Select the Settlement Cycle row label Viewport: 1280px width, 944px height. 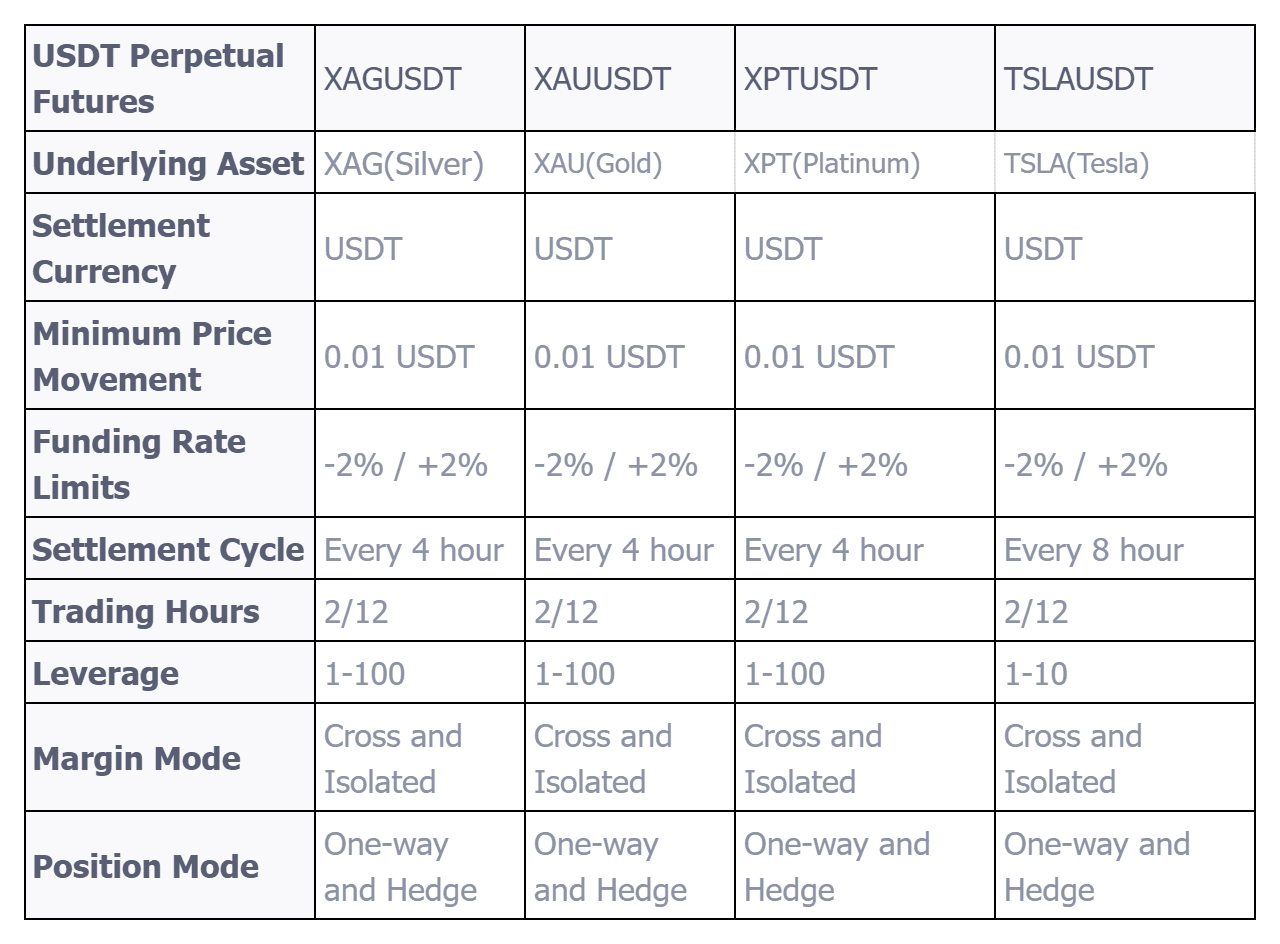pyautogui.click(x=168, y=549)
